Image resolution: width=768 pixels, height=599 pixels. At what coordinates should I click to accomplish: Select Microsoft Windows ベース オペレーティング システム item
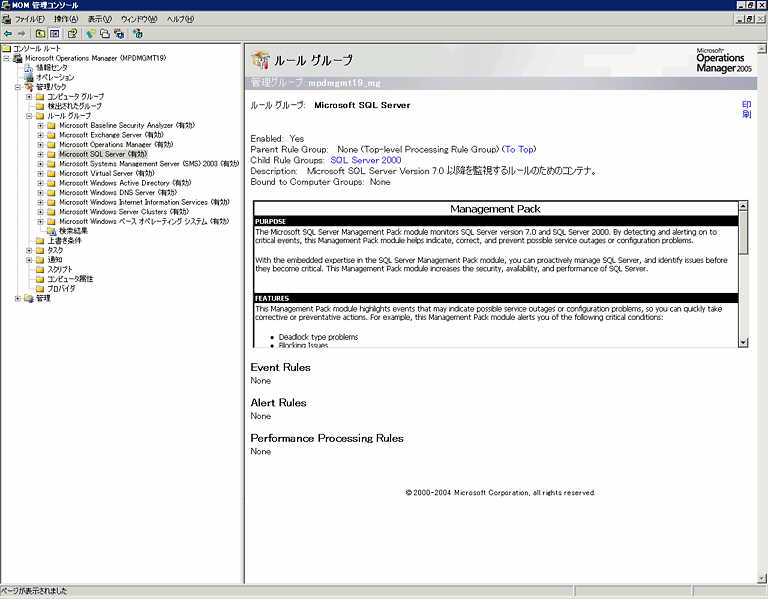point(144,221)
